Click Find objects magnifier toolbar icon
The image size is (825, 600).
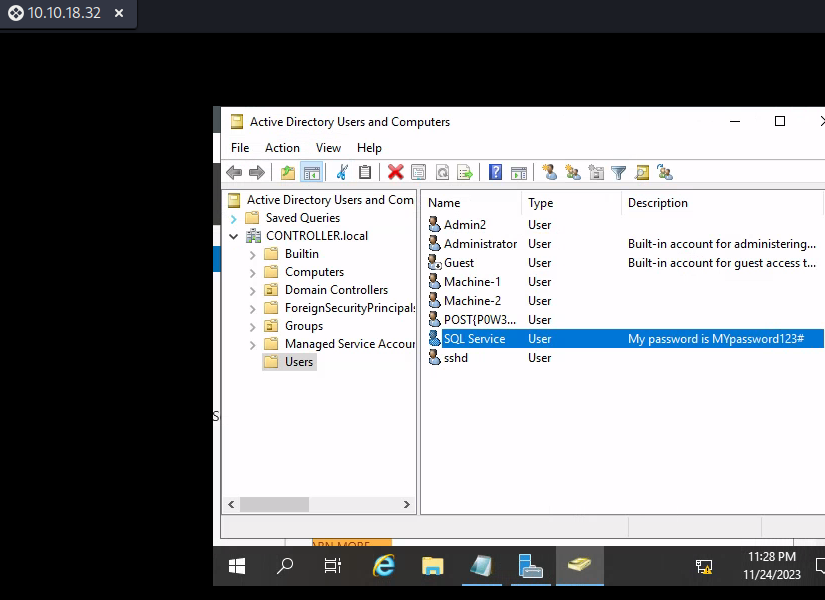point(642,172)
